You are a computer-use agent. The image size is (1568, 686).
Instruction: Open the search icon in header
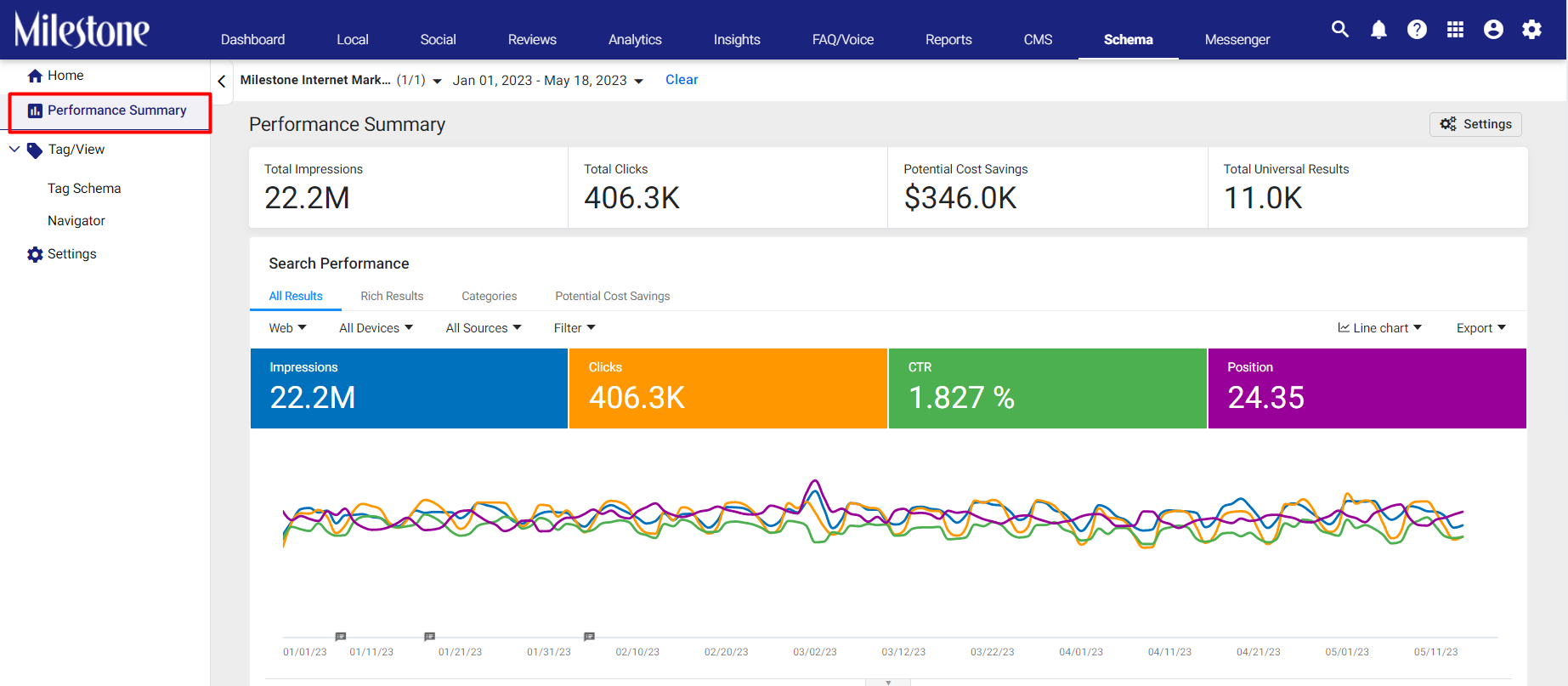point(1340,30)
